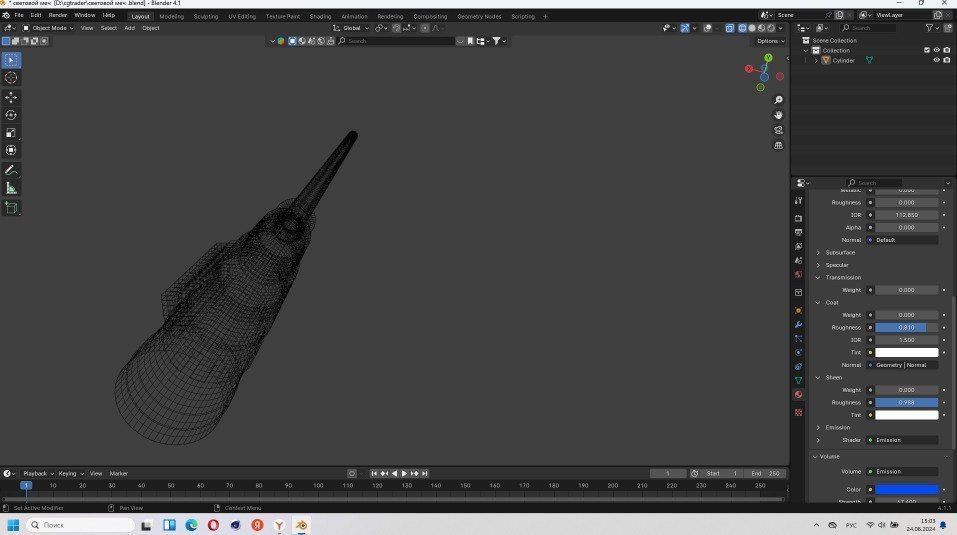Image resolution: width=957 pixels, height=535 pixels.
Task: Switch to rendered viewport shading
Action: click(771, 28)
